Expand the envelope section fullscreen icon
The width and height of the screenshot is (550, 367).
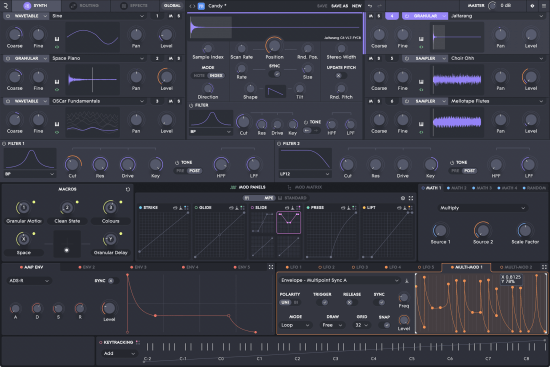271,267
